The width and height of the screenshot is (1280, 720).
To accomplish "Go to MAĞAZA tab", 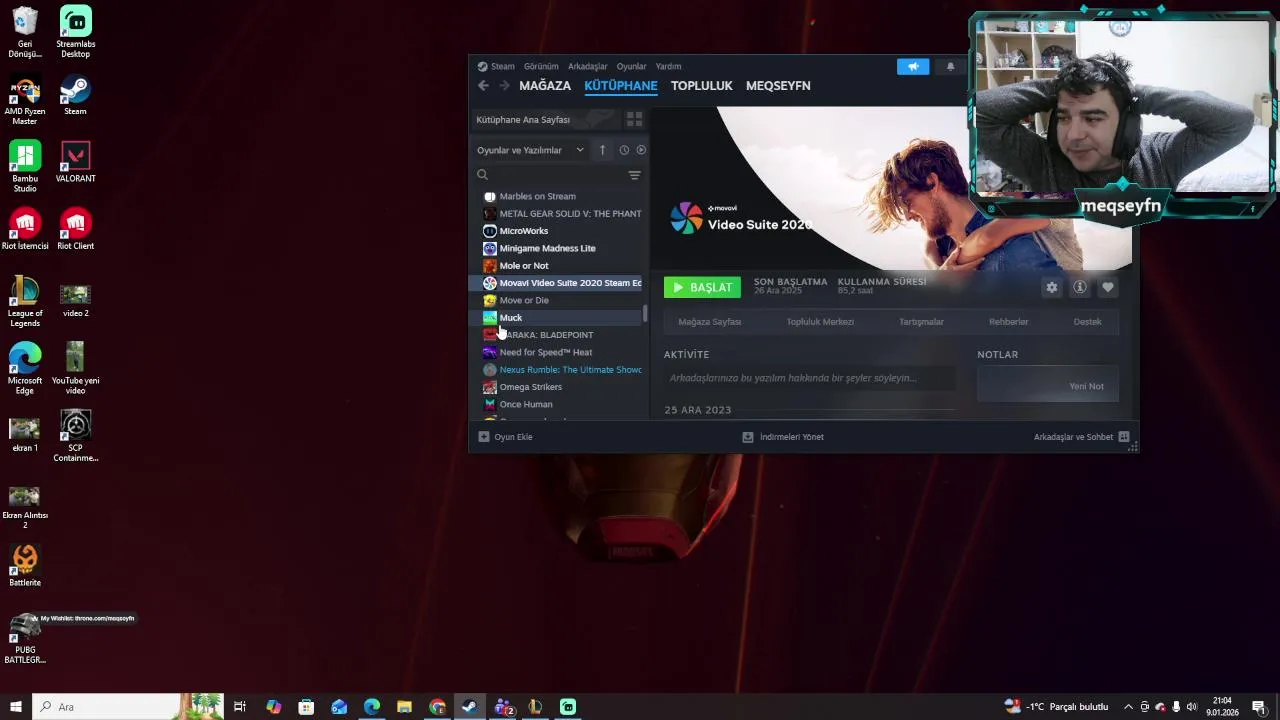I will pyautogui.click(x=545, y=86).
